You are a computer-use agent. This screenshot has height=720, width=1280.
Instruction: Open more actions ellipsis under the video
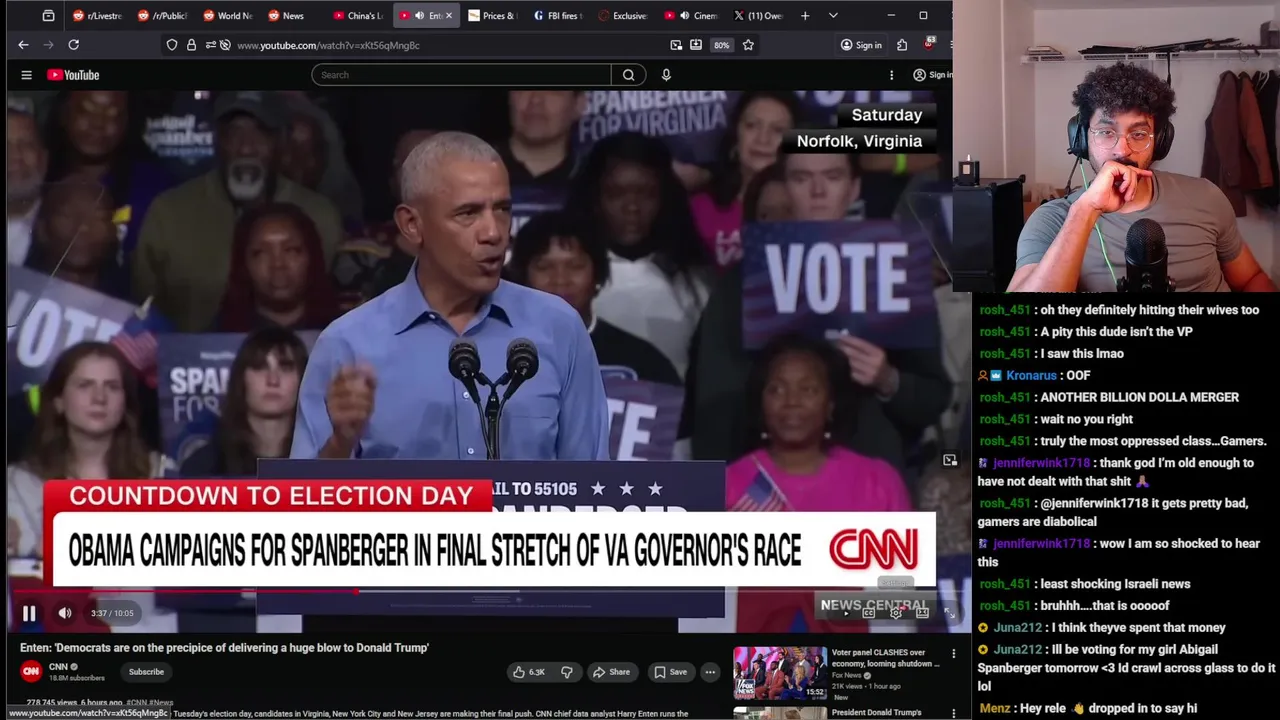(710, 672)
